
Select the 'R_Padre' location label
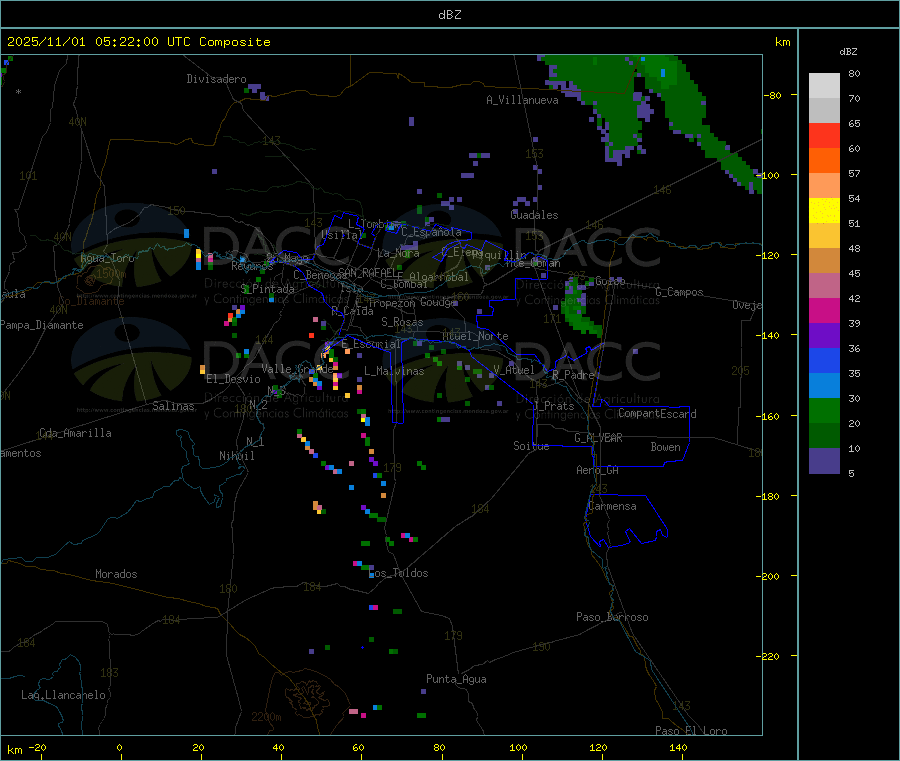click(573, 375)
